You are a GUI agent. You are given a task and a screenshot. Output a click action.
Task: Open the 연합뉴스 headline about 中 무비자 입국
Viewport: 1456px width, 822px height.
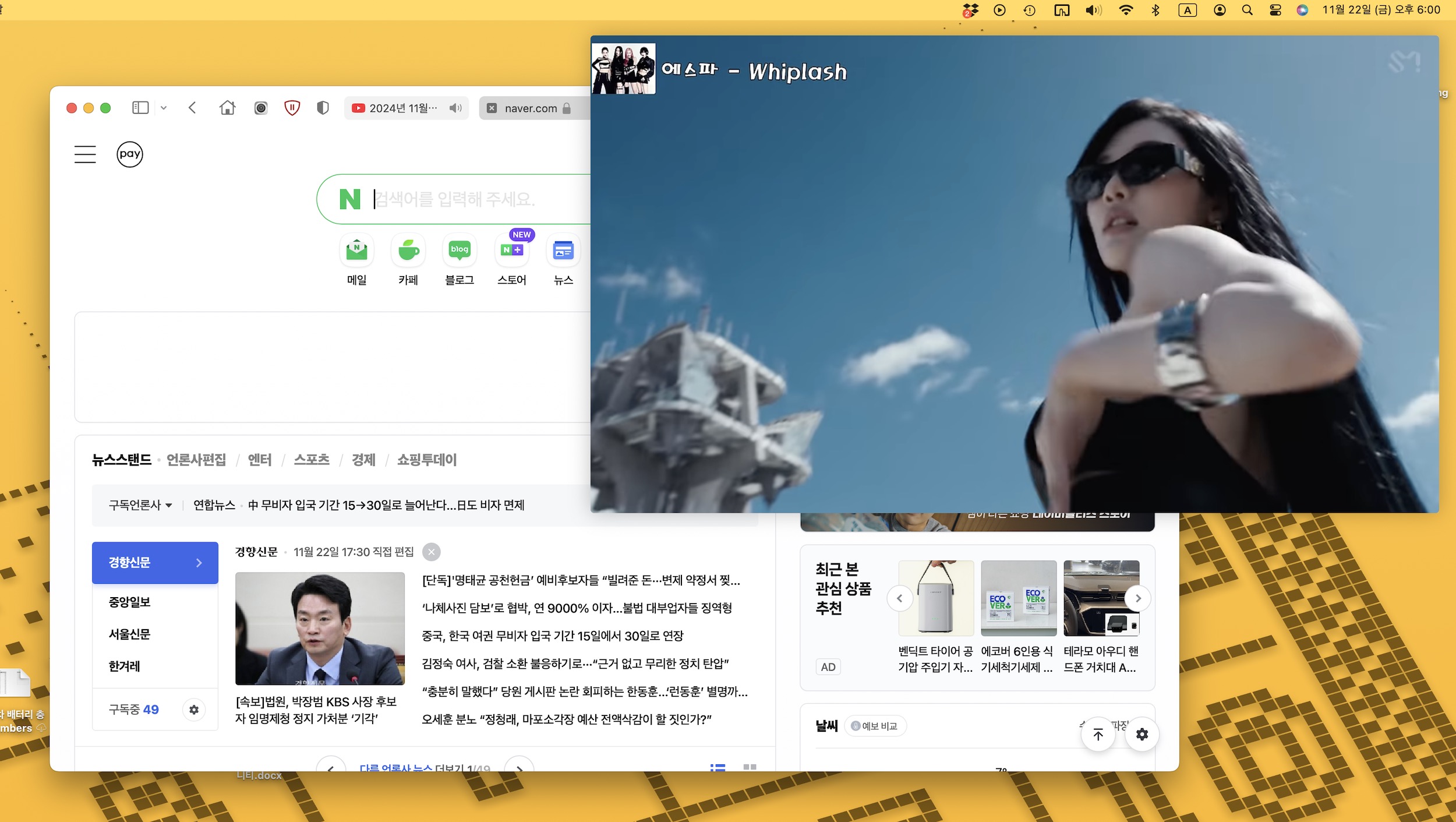tap(386, 505)
